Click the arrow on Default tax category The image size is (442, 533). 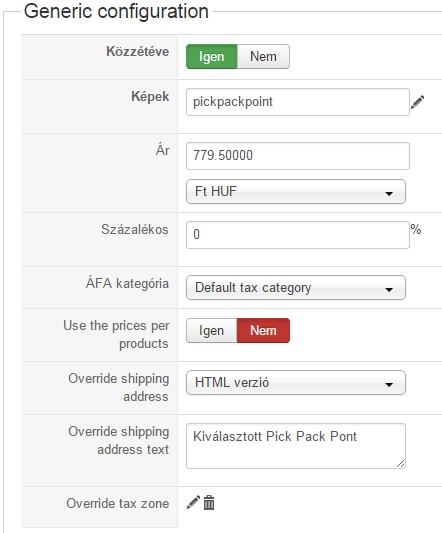(x=389, y=290)
